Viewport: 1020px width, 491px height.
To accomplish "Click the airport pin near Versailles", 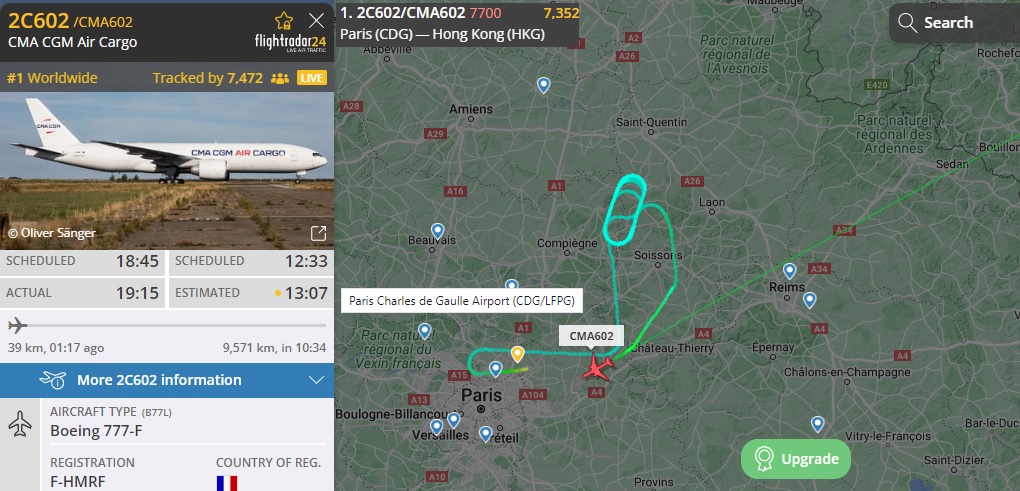I will pos(436,427).
